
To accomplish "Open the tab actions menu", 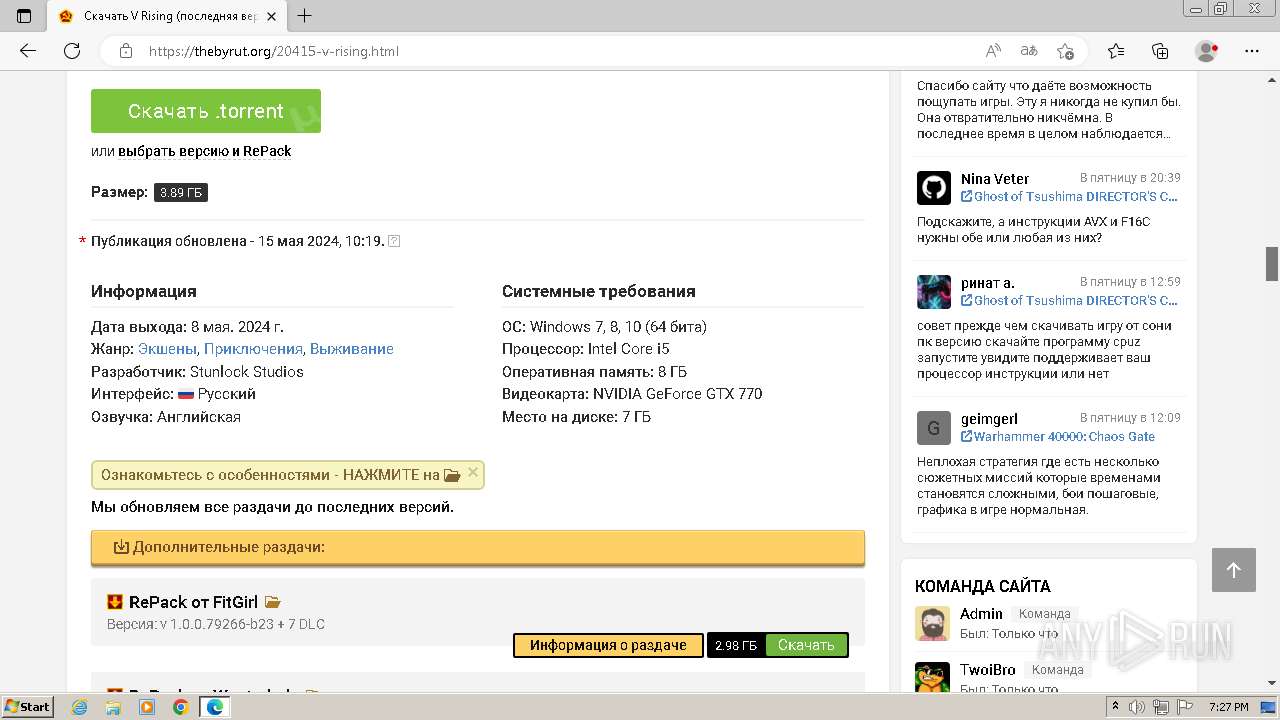I will point(24,16).
